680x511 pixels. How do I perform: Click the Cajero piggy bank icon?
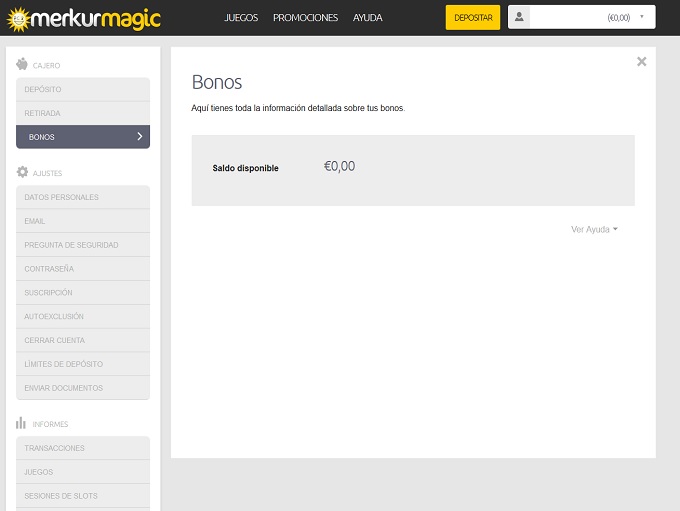(x=22, y=65)
